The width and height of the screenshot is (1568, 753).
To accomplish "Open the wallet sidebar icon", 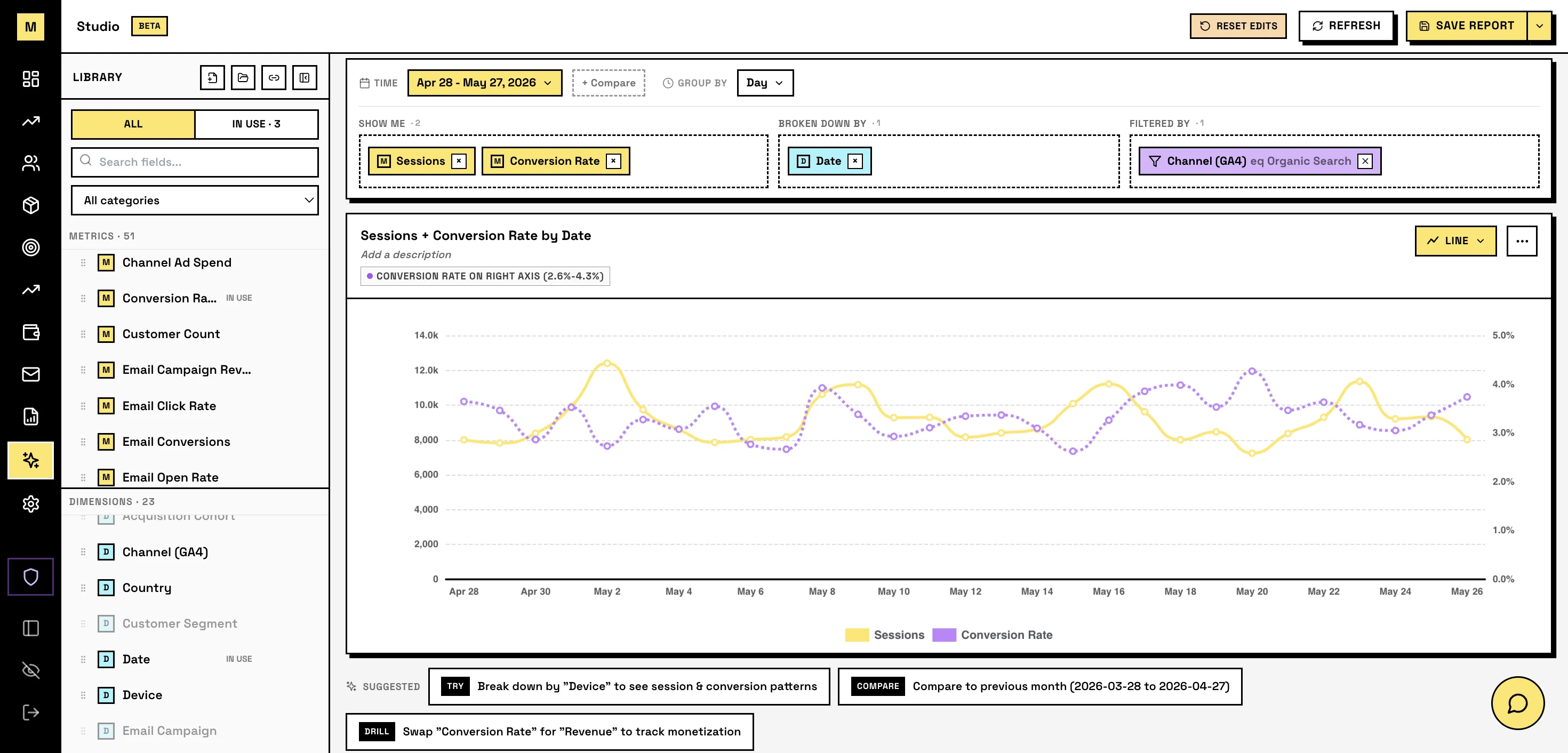I will point(30,332).
